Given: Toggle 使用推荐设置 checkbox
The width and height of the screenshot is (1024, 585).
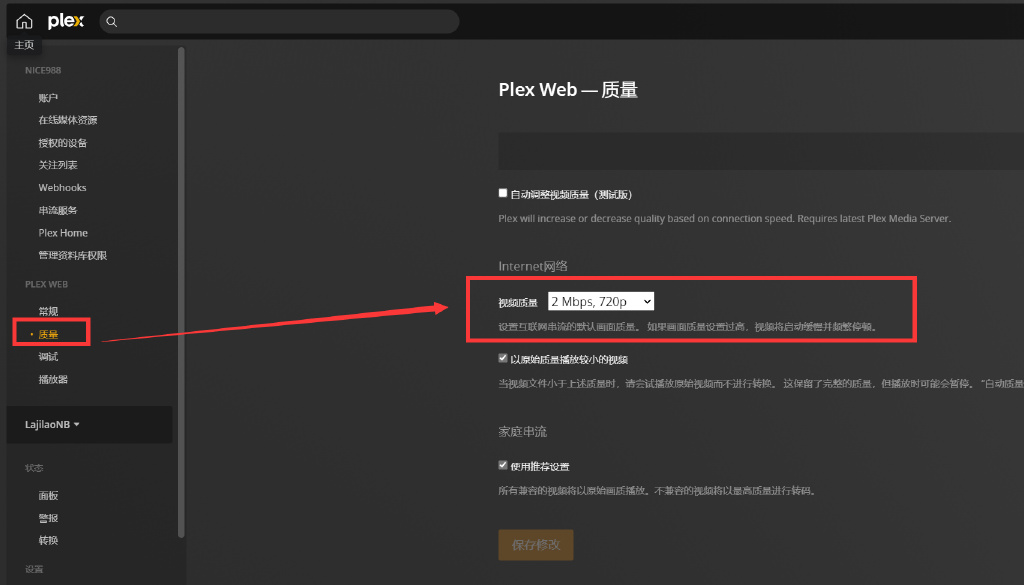Looking at the screenshot, I should click(503, 466).
